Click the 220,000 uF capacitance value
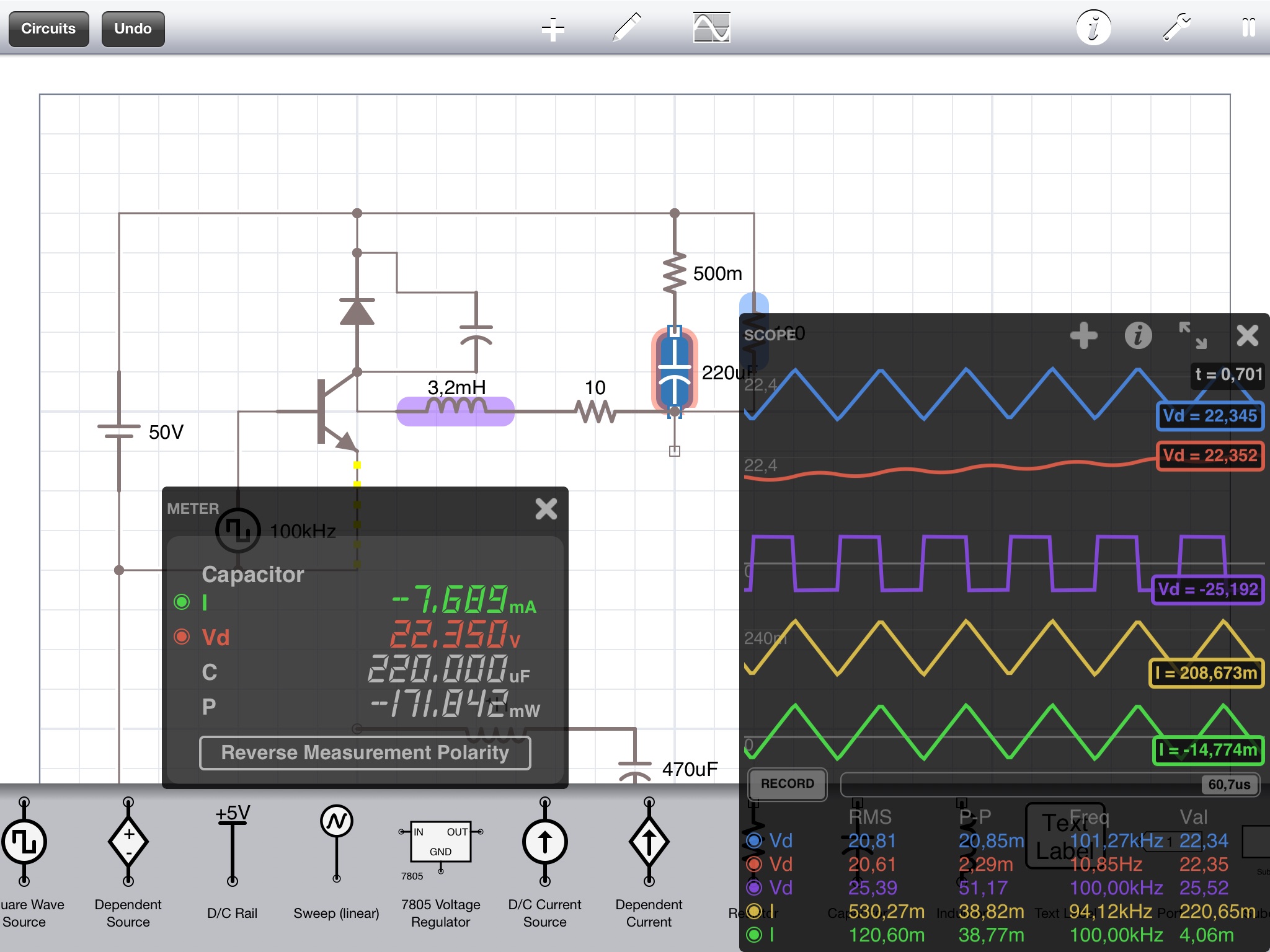This screenshot has height=952, width=1270. tap(449, 670)
